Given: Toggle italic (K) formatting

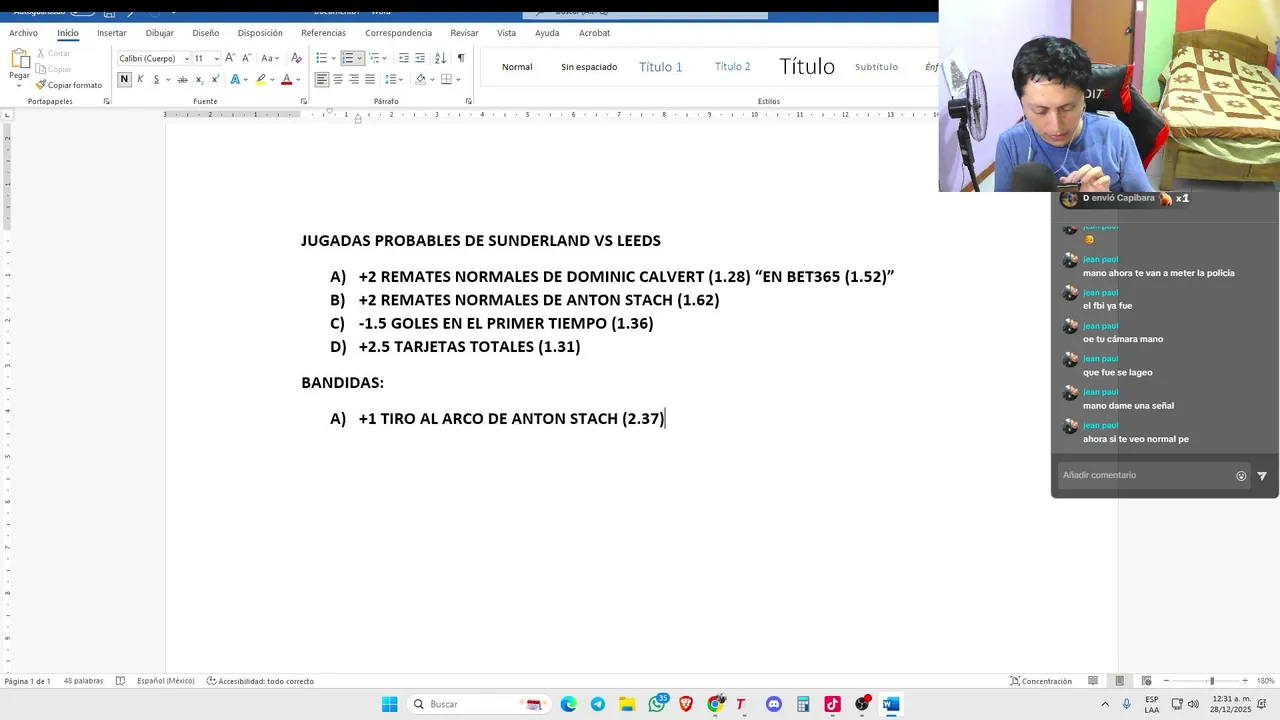Looking at the screenshot, I should tap(140, 79).
